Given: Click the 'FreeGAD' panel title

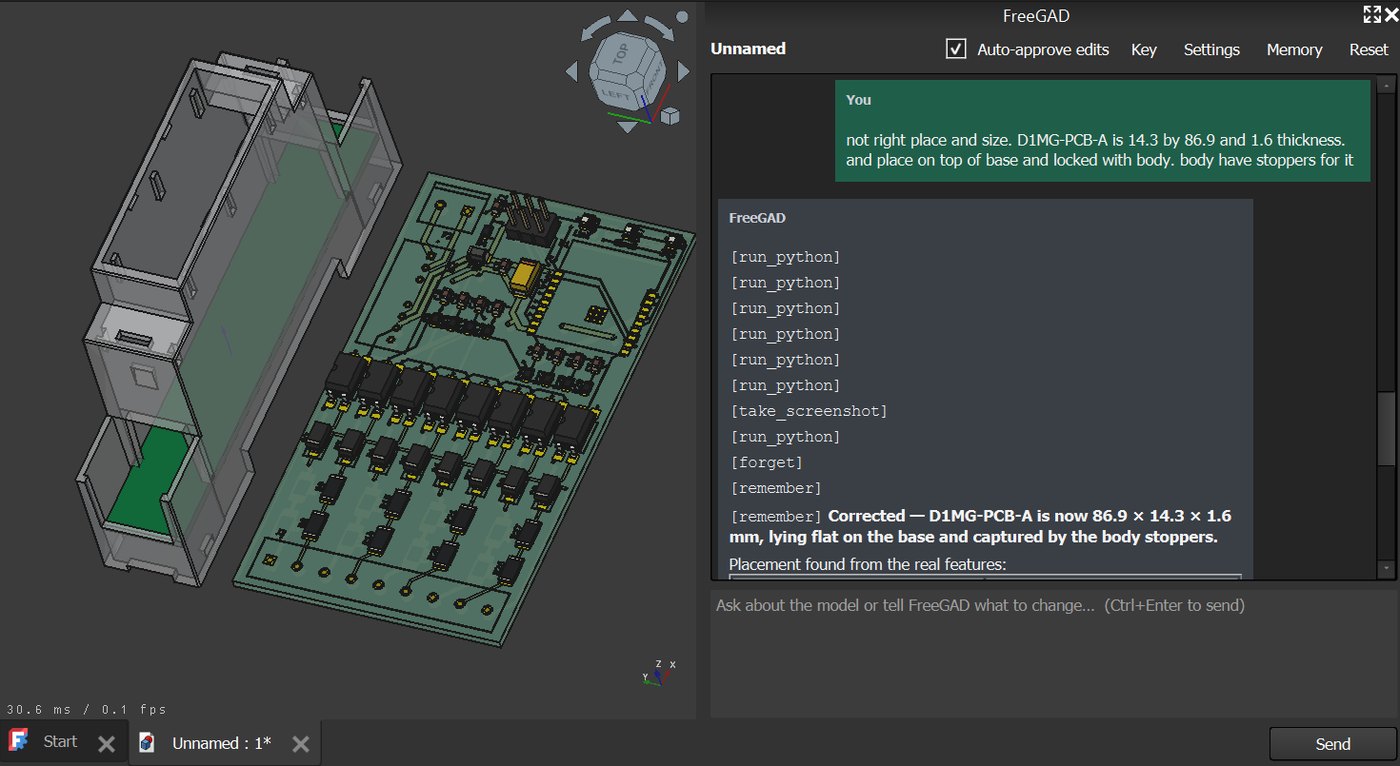Looking at the screenshot, I should pos(1036,15).
